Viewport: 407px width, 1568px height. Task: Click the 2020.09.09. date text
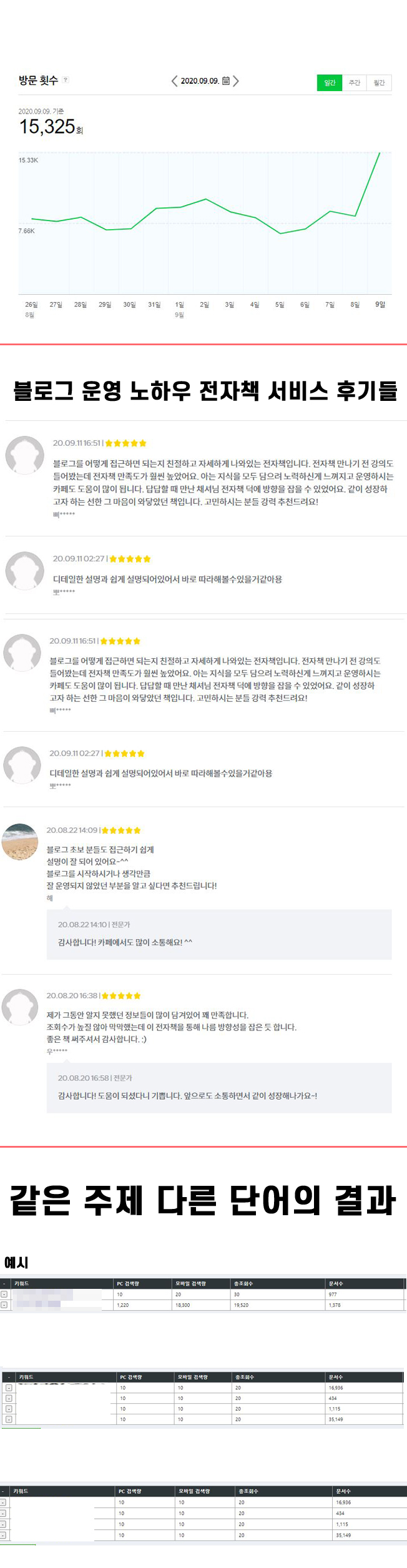(200, 81)
